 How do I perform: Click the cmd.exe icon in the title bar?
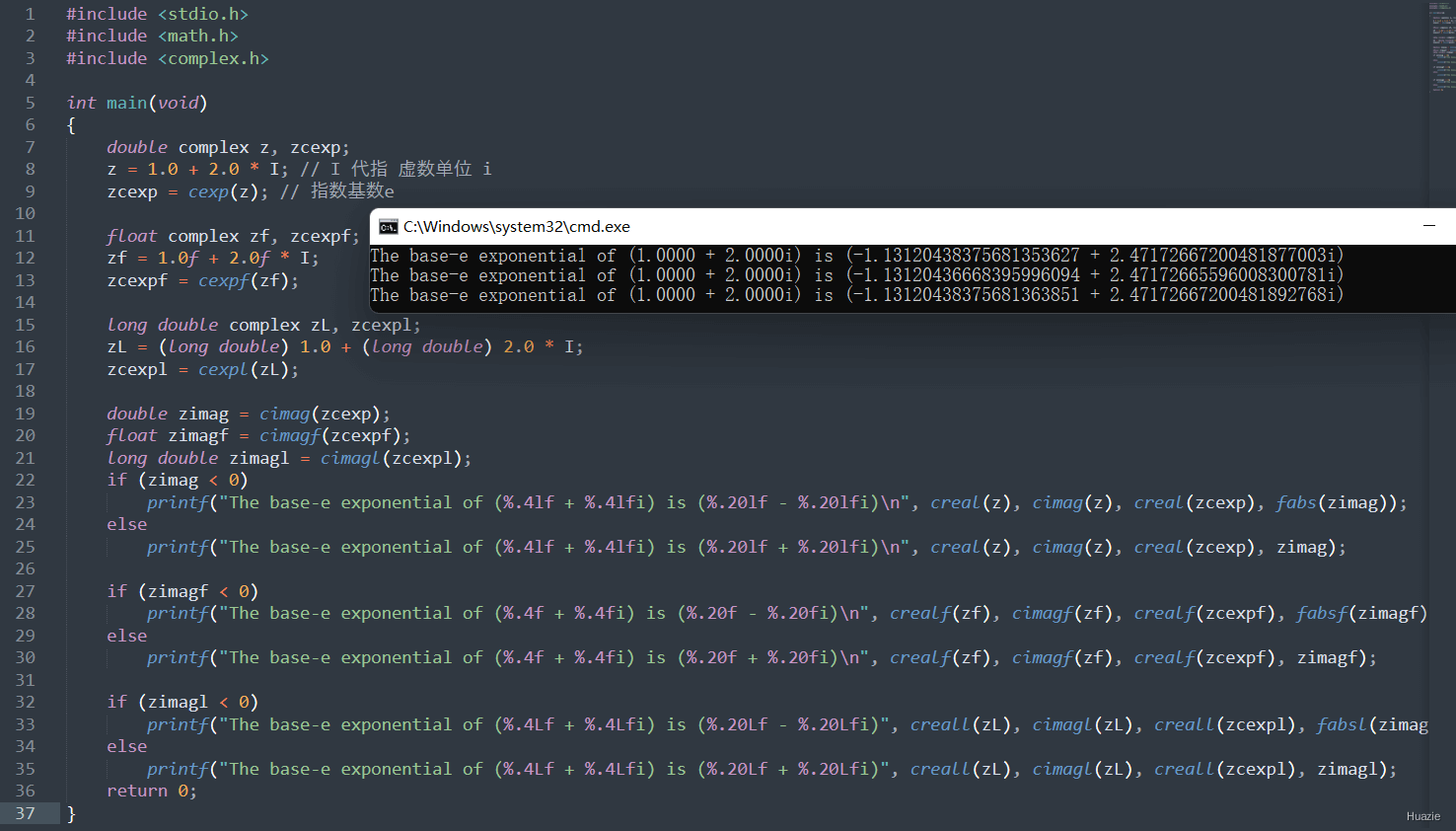coord(389,227)
